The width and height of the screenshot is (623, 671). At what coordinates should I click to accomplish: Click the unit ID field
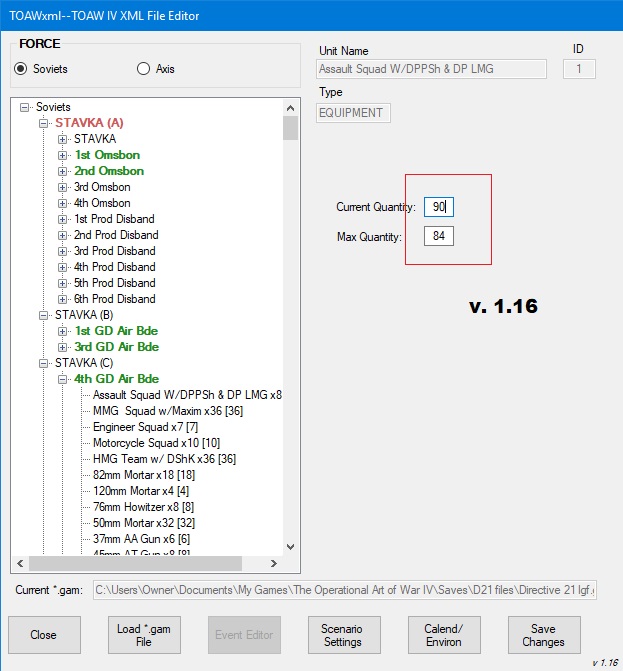coord(579,69)
